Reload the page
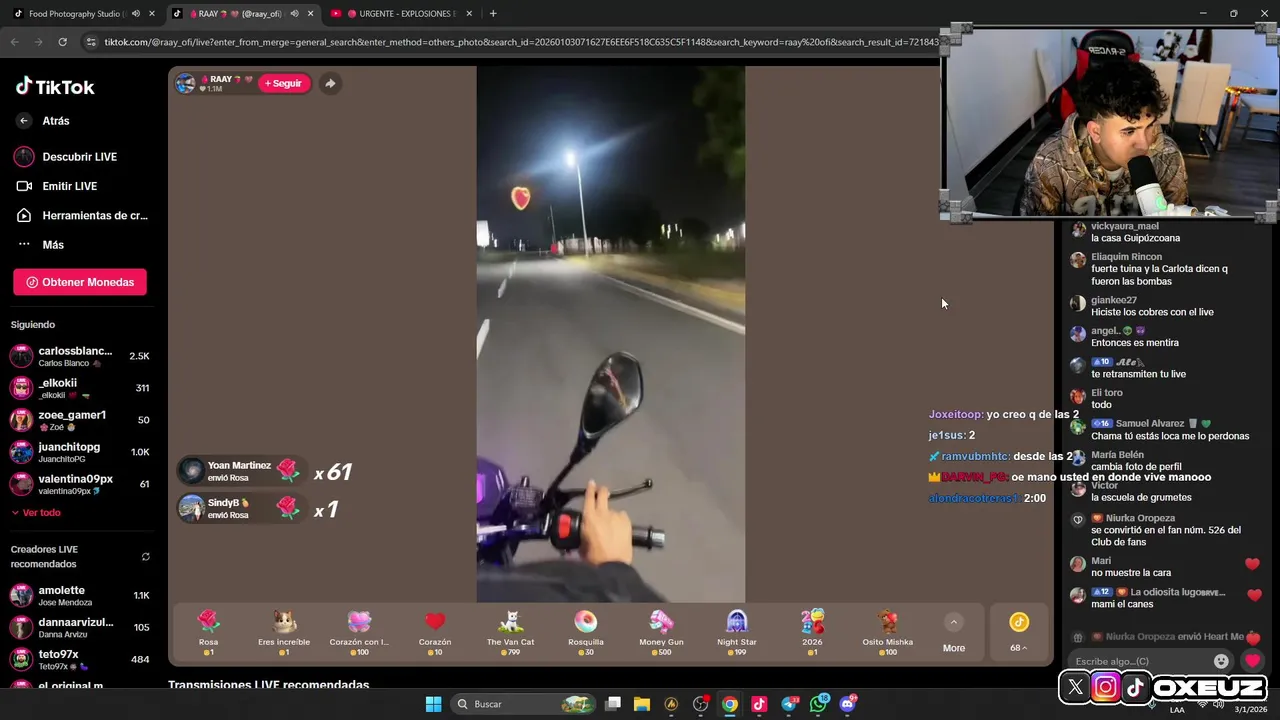This screenshot has width=1280, height=720. click(x=62, y=42)
